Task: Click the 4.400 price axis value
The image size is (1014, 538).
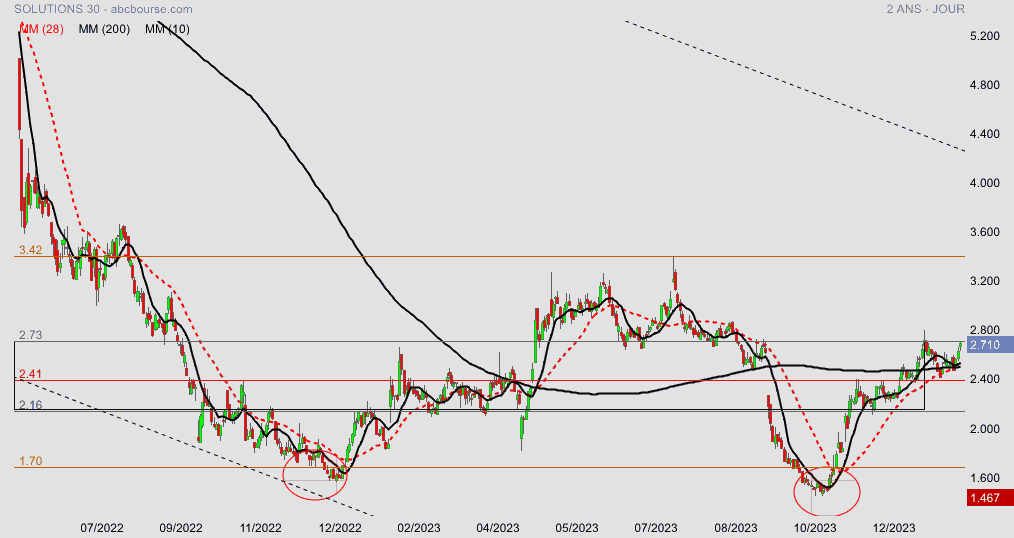Action: click(x=985, y=134)
